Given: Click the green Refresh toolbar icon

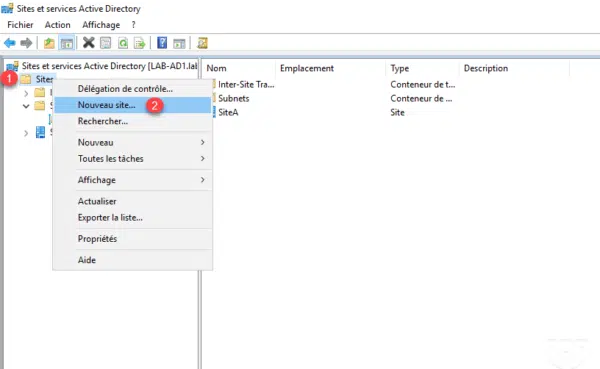Looking at the screenshot, I should (123, 43).
